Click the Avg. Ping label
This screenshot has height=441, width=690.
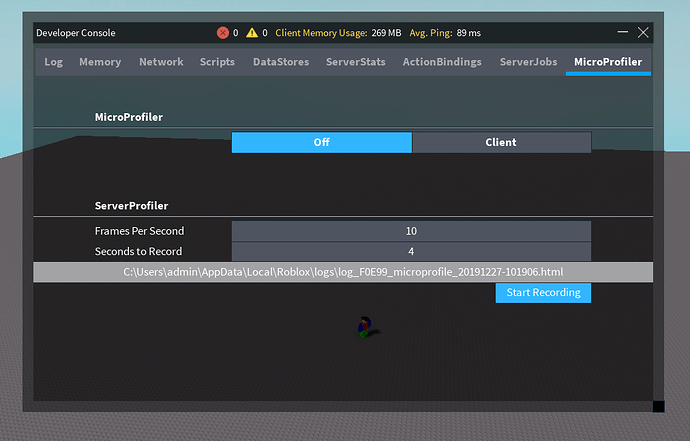[431, 33]
